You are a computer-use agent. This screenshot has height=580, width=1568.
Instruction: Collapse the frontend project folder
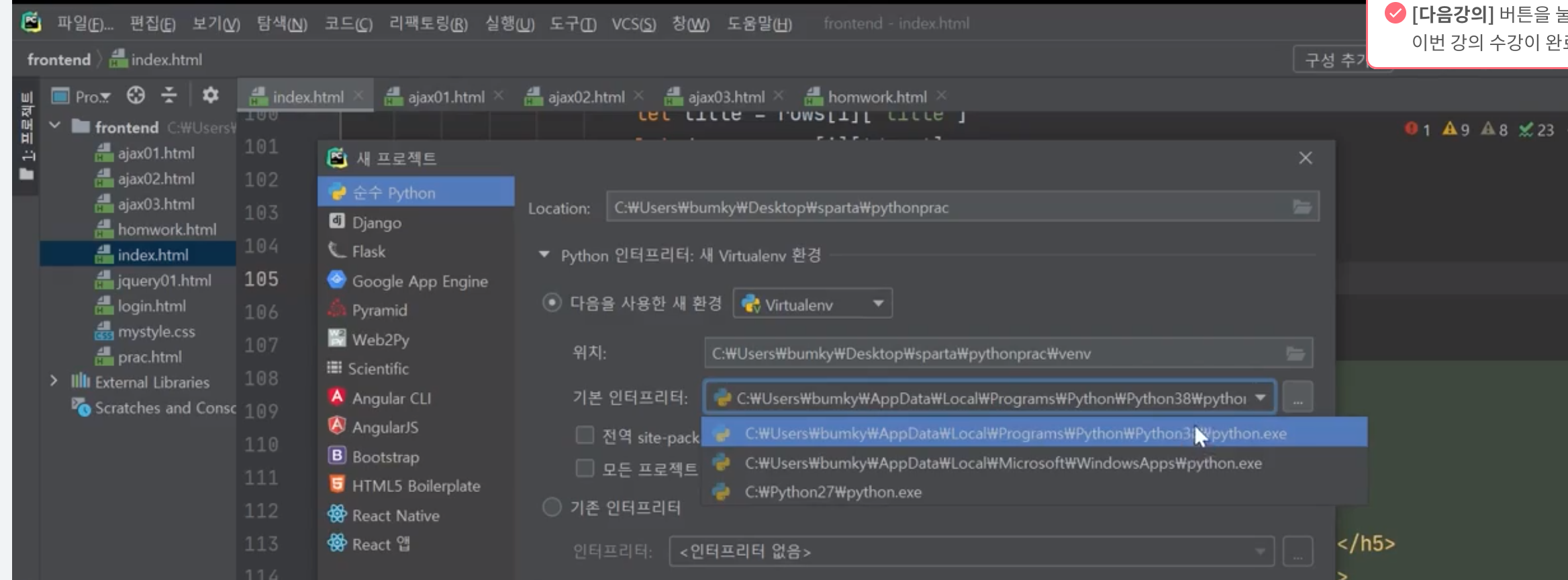pyautogui.click(x=55, y=126)
